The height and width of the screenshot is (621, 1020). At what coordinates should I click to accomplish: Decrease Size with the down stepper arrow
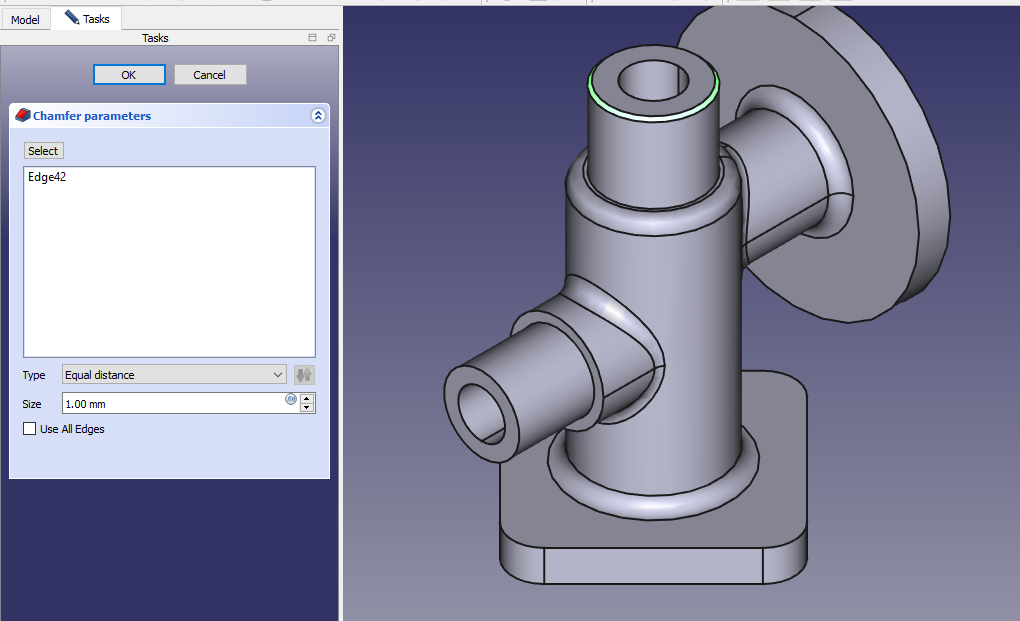pos(307,408)
